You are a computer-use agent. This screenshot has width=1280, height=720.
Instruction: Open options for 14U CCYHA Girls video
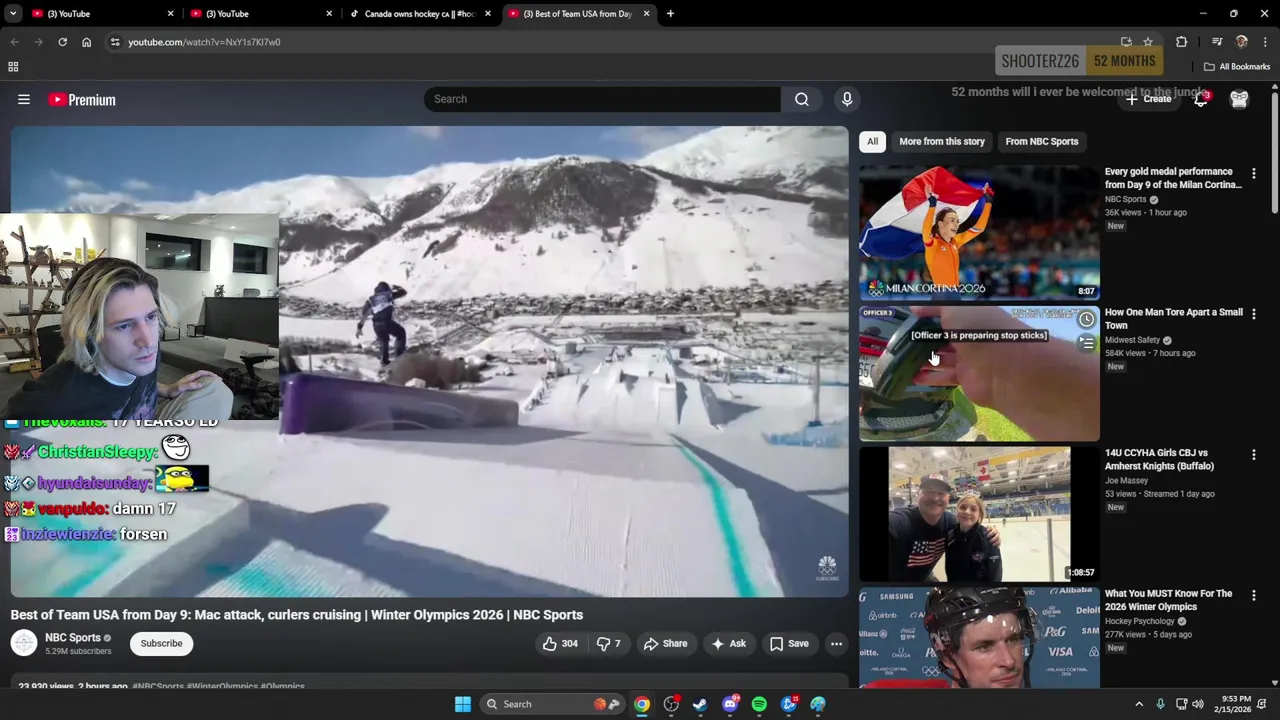point(1253,455)
